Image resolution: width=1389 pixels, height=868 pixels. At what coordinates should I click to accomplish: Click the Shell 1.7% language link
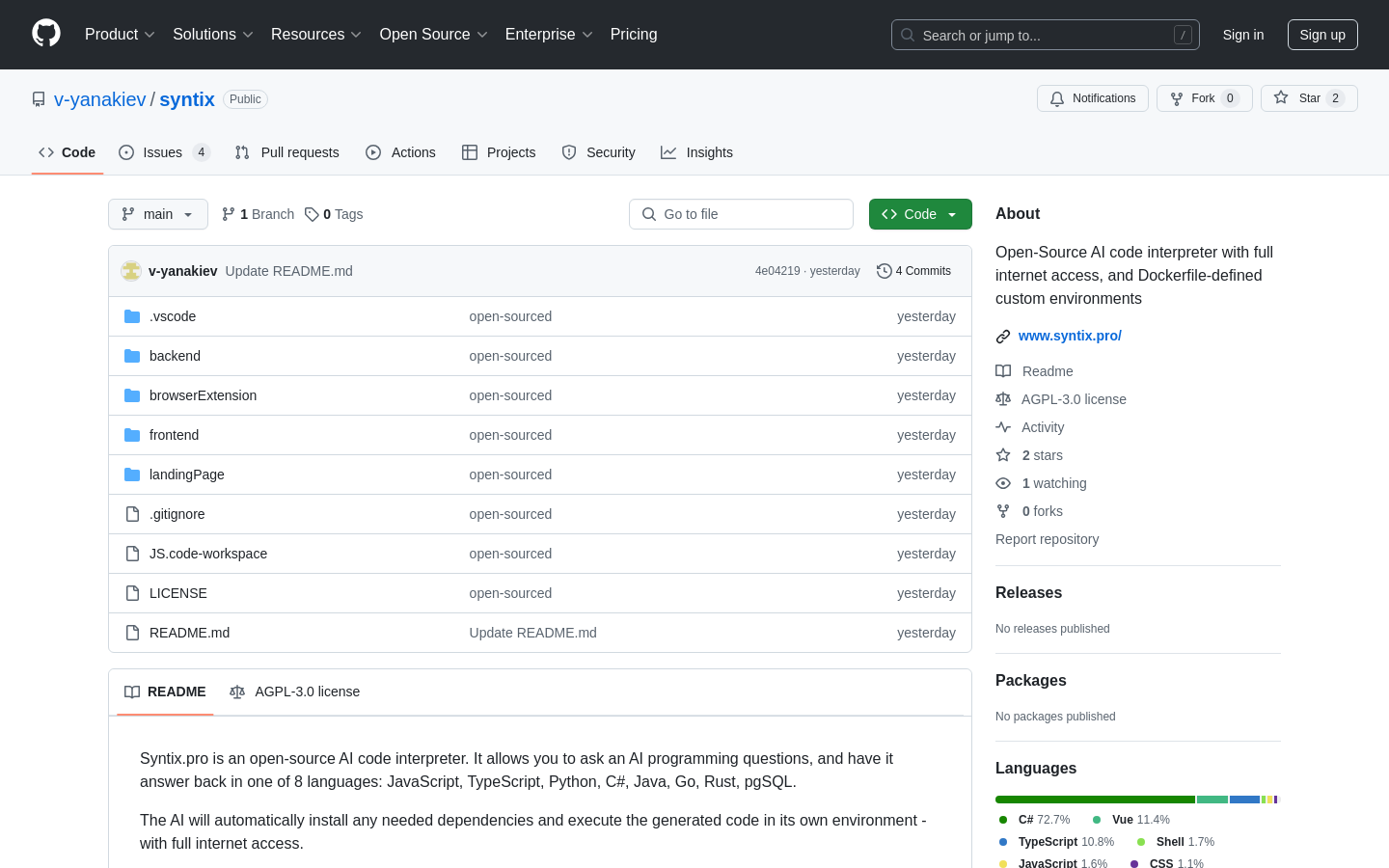point(1175,842)
